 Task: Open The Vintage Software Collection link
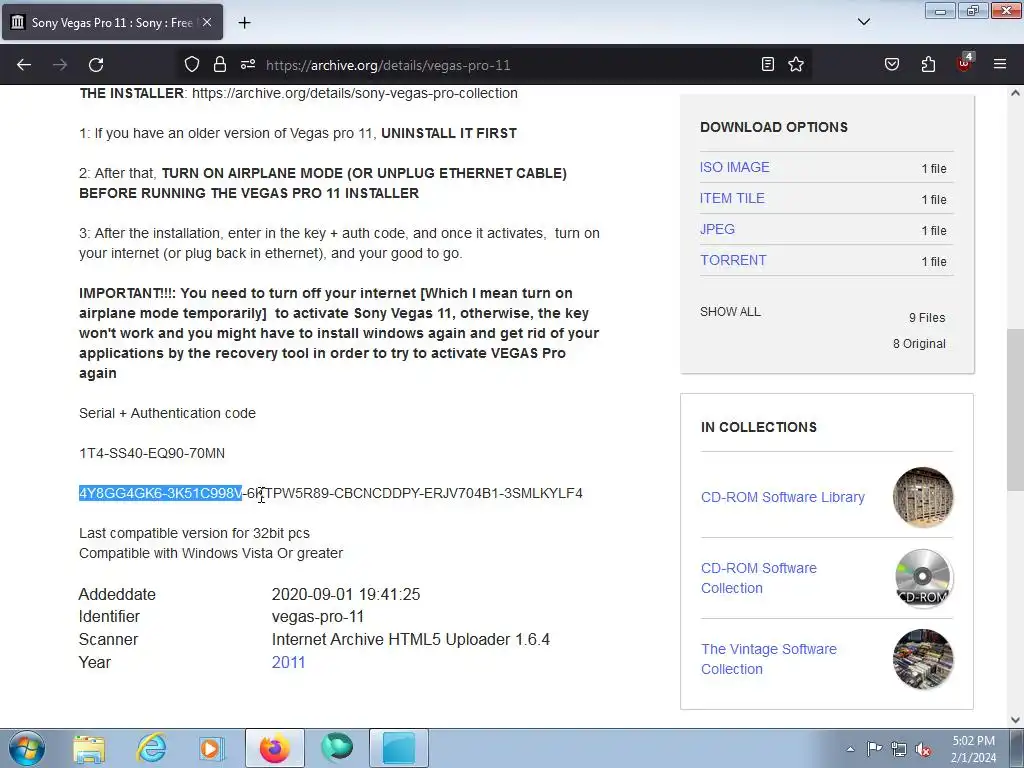click(x=769, y=659)
